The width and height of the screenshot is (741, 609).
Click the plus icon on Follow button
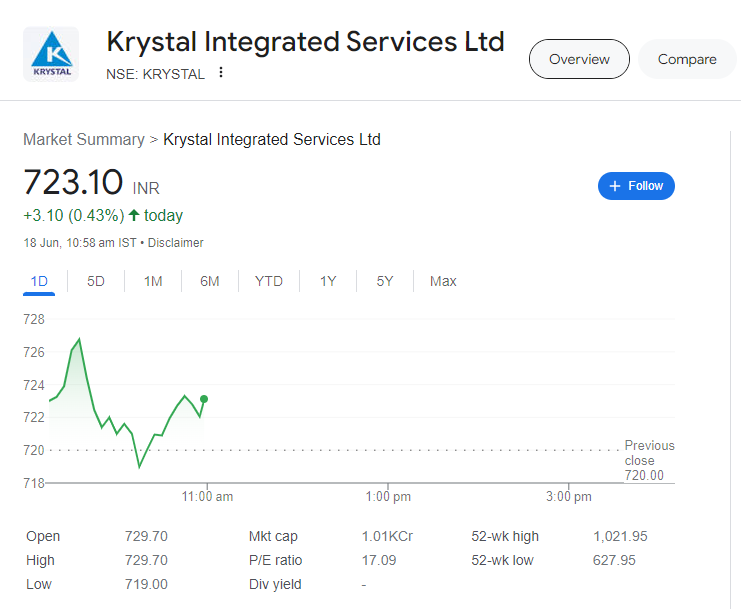[614, 186]
